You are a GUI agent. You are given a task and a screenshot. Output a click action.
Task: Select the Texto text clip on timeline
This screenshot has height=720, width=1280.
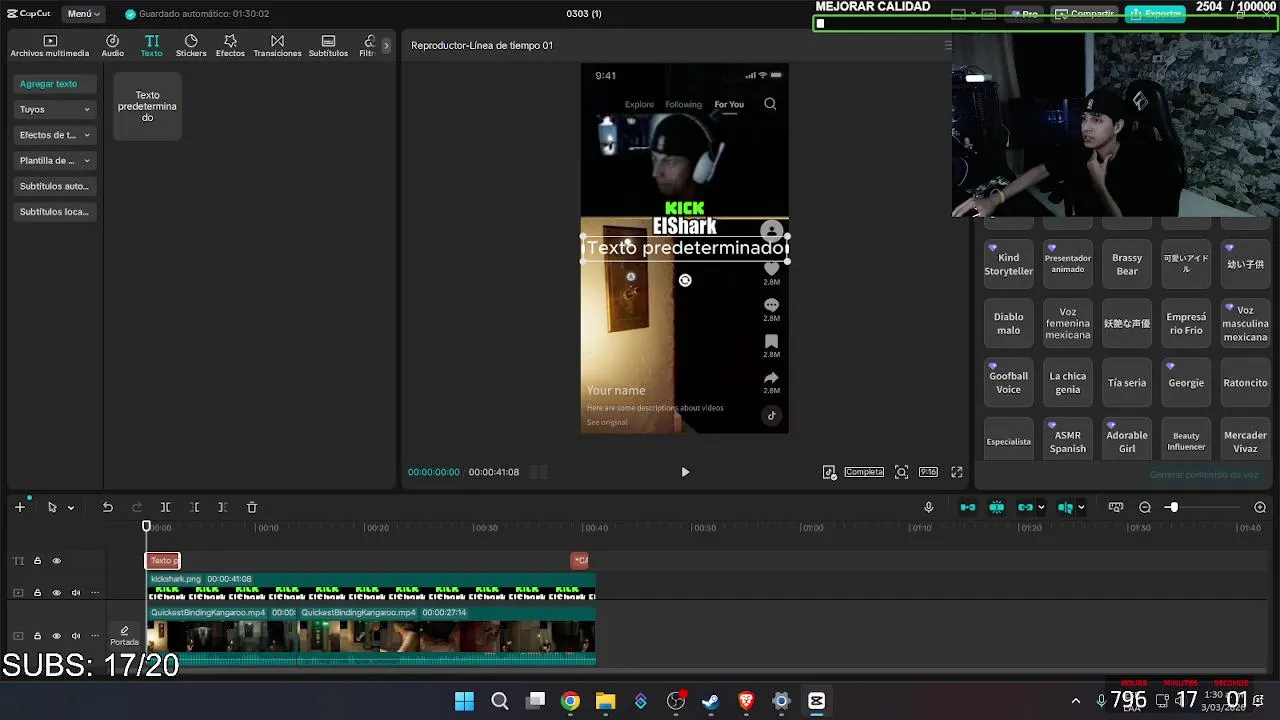(x=163, y=561)
